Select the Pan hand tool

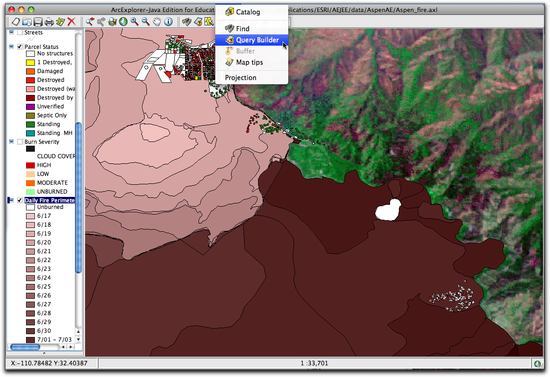click(x=157, y=22)
